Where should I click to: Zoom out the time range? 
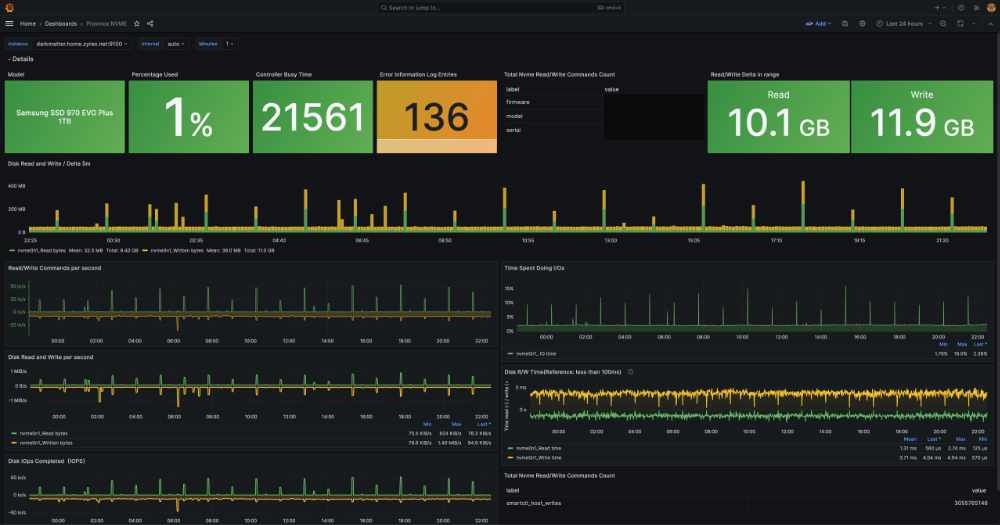(x=943, y=24)
